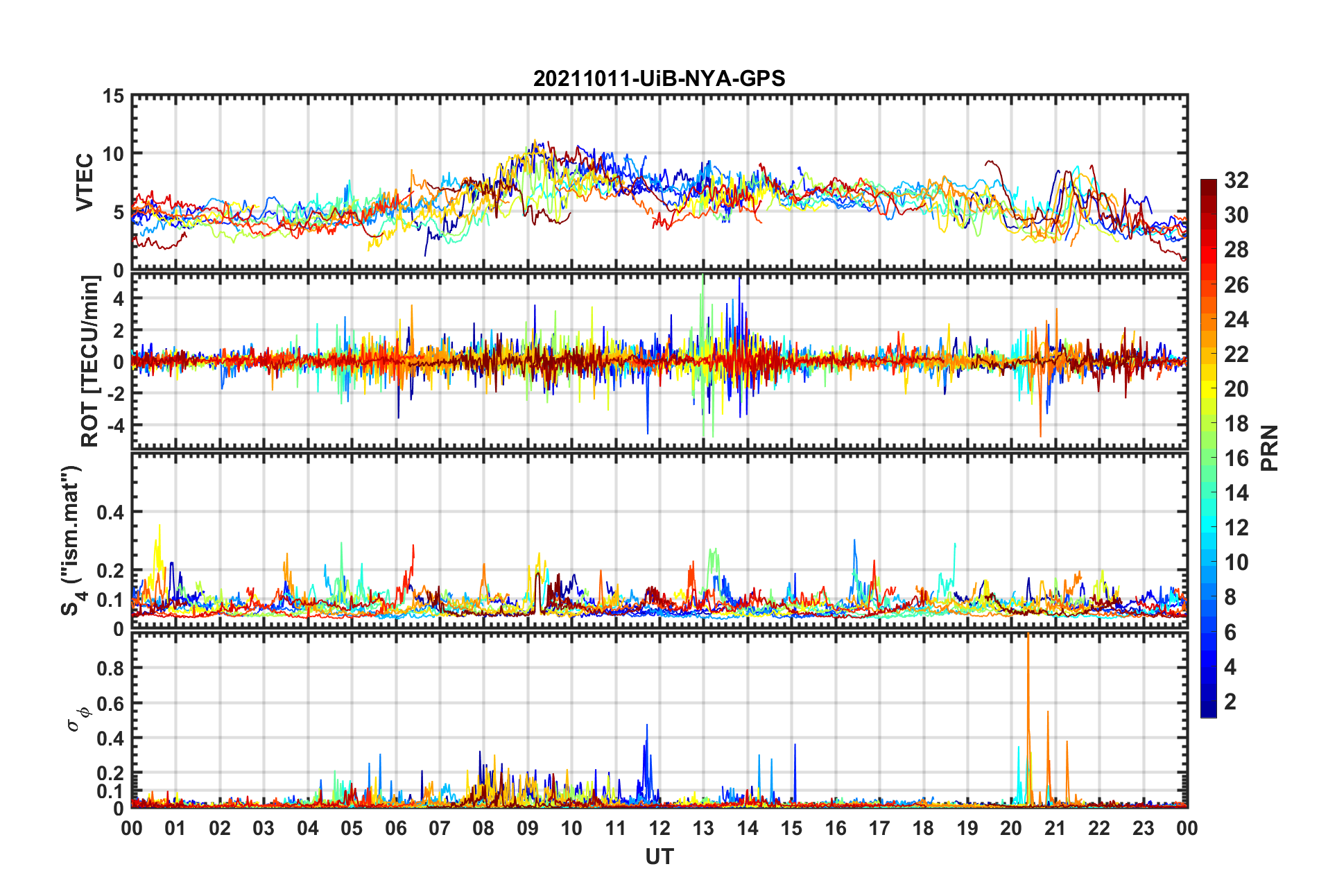Click UT axis tick label 21
This screenshot has height=896, width=1319.
click(1055, 828)
